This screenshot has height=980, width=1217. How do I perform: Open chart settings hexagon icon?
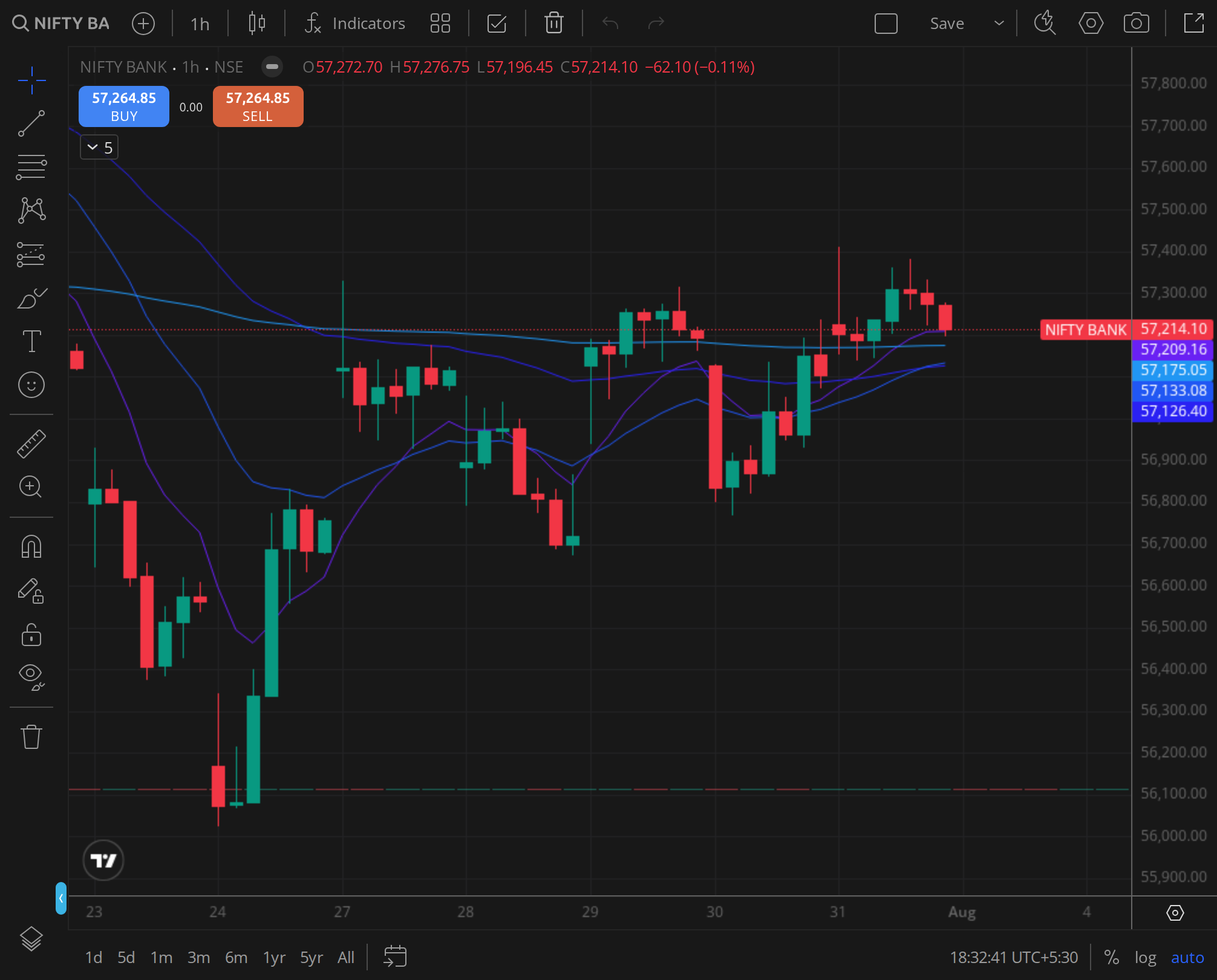tap(1091, 24)
